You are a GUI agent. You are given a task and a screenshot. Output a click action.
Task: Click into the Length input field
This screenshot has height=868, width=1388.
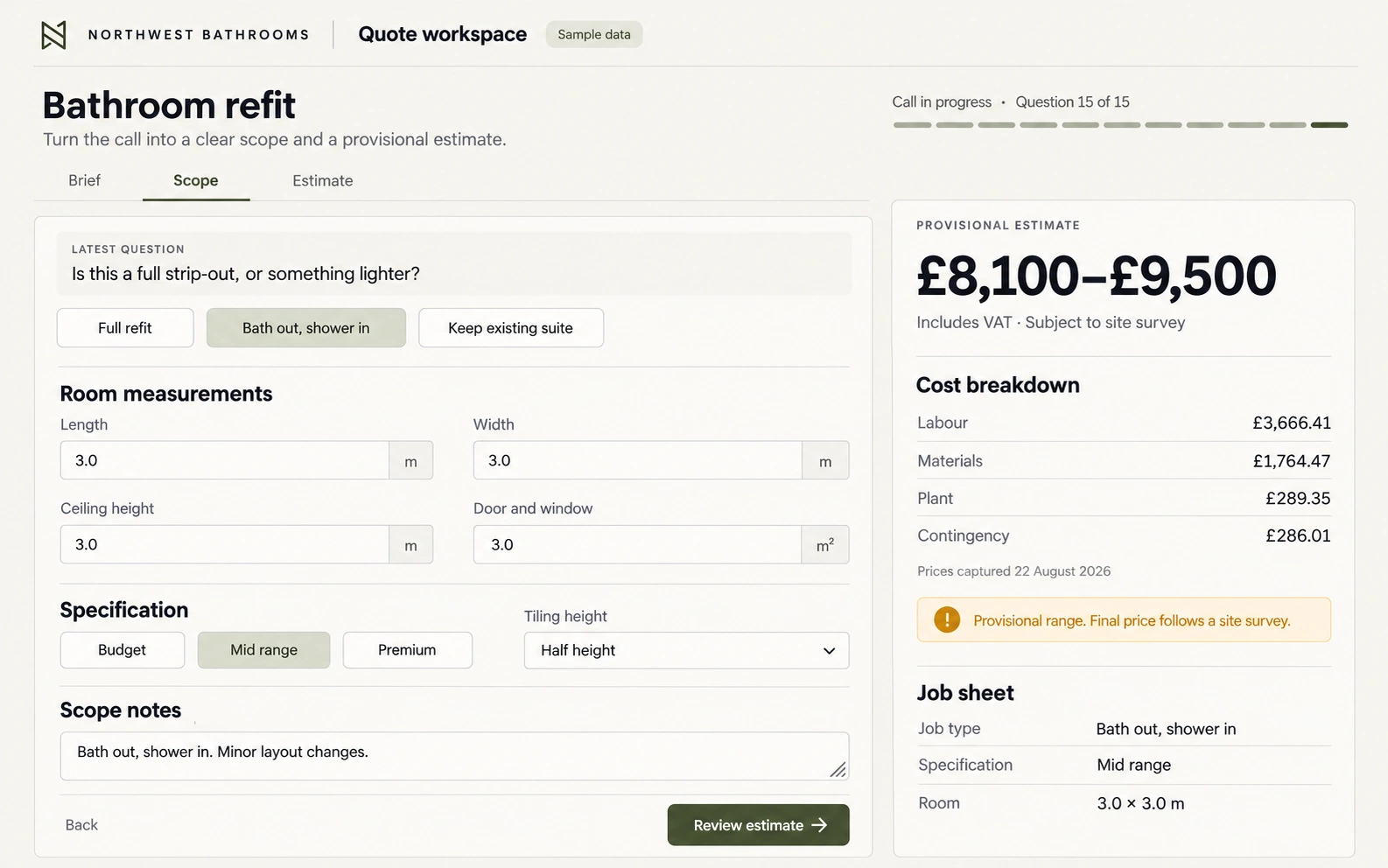pos(225,460)
